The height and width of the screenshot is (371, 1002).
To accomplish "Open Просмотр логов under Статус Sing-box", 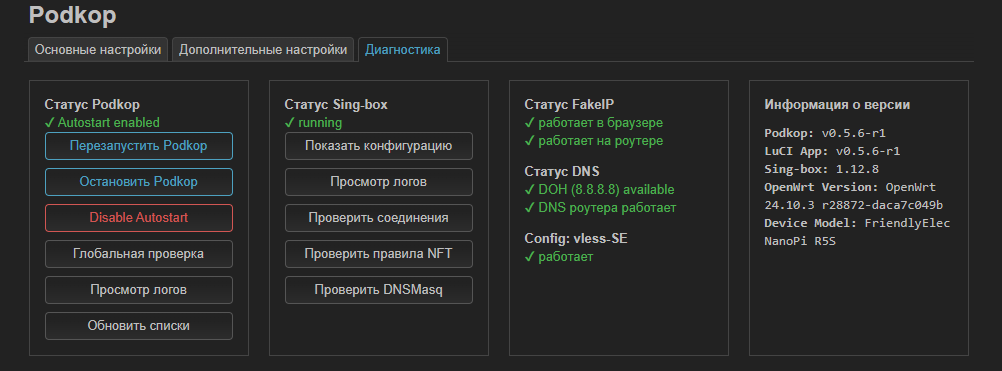I will 379,181.
